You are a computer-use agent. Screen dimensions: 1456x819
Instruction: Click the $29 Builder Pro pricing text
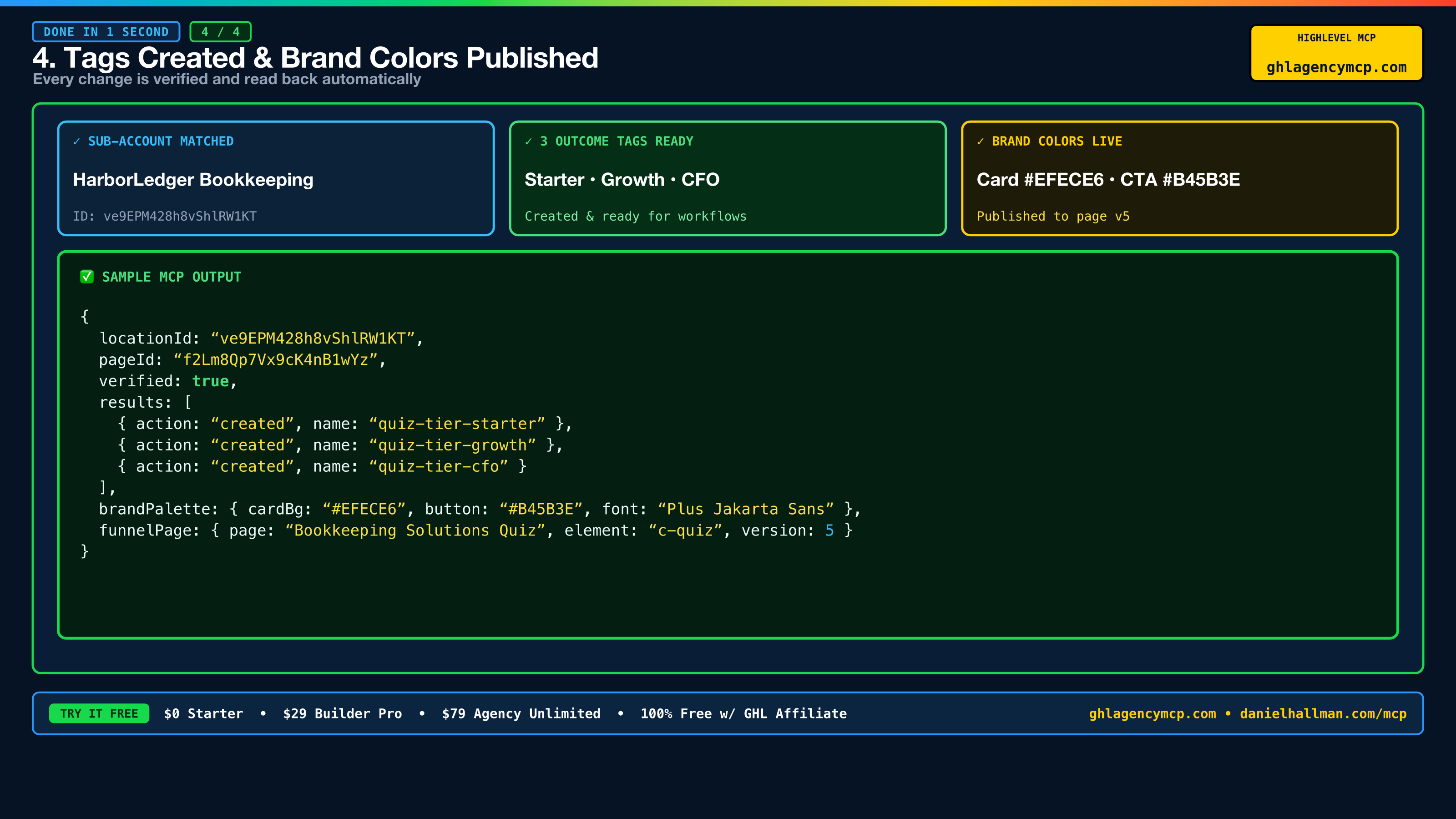coord(343,713)
